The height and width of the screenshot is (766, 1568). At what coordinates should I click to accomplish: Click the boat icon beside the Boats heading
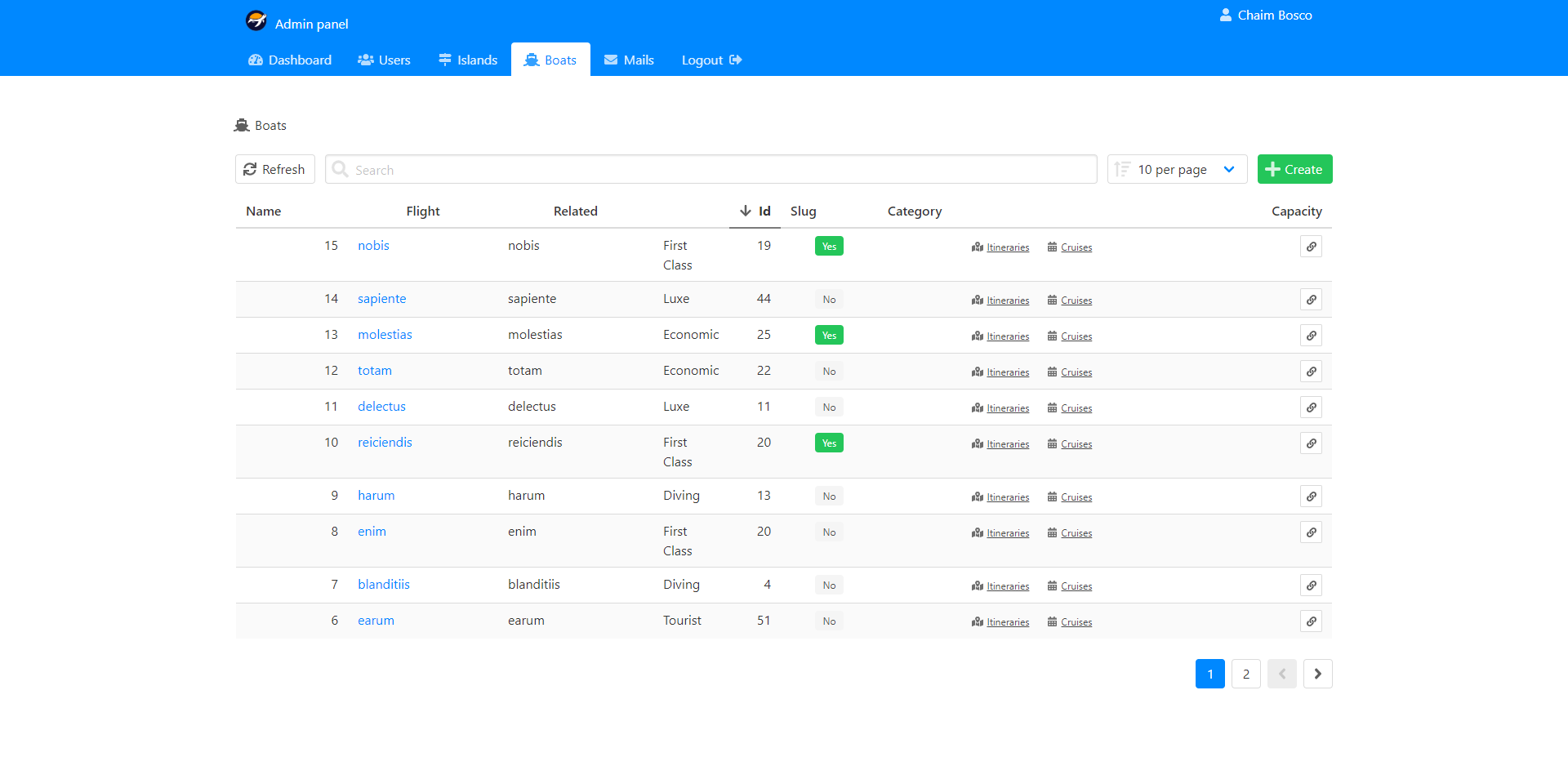241,124
